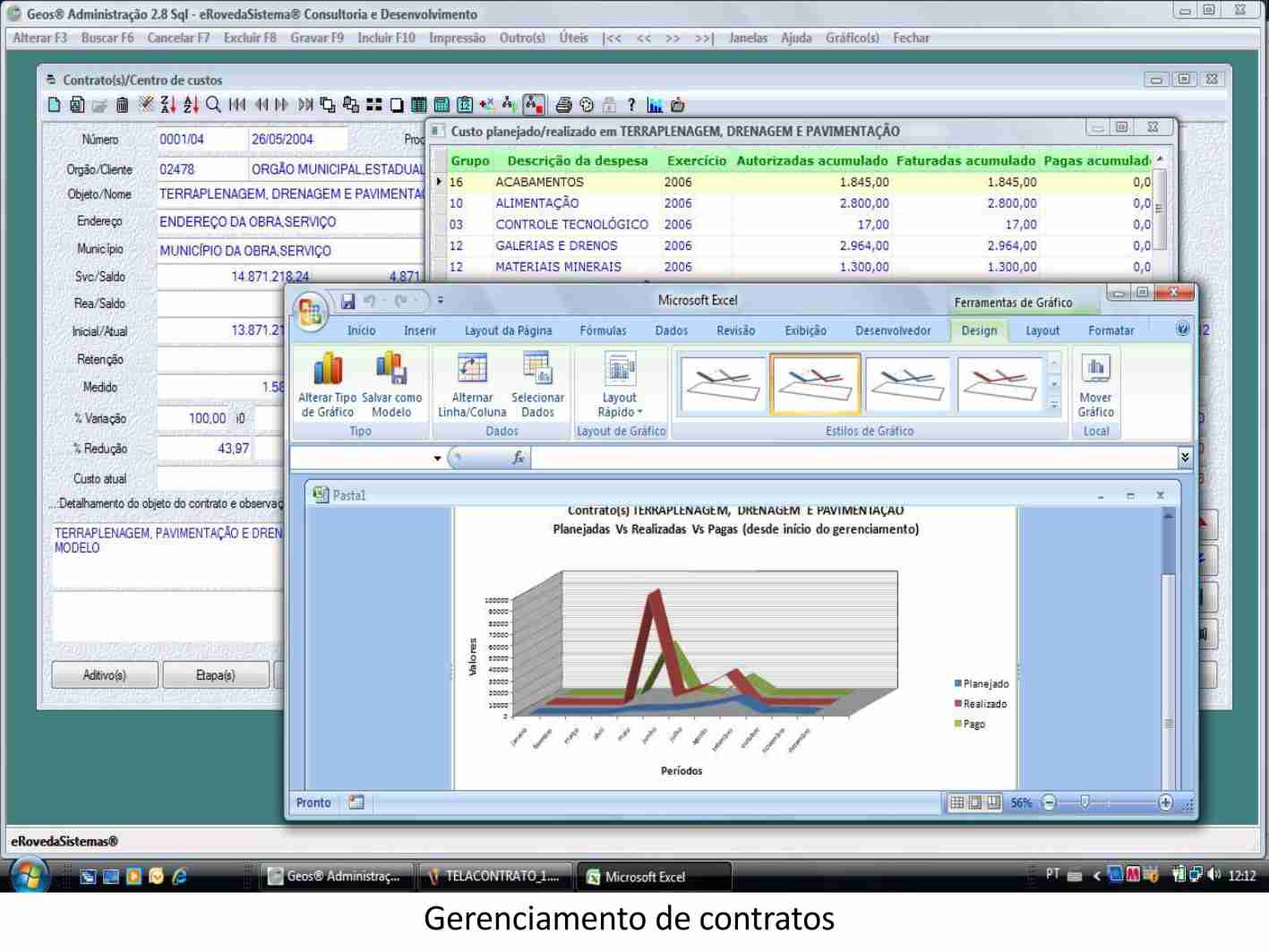
Task: Click the Internet Explorer quick launch icon
Action: tap(179, 877)
